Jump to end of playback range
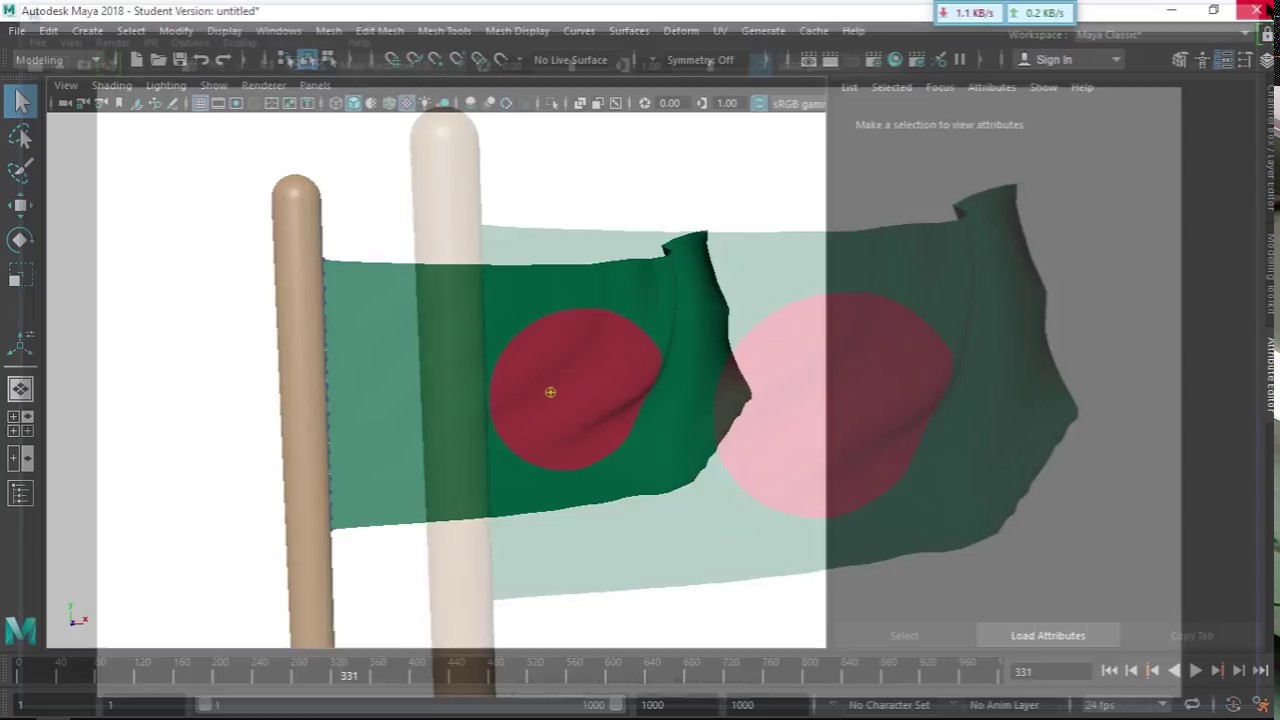The height and width of the screenshot is (720, 1280). 1261,671
